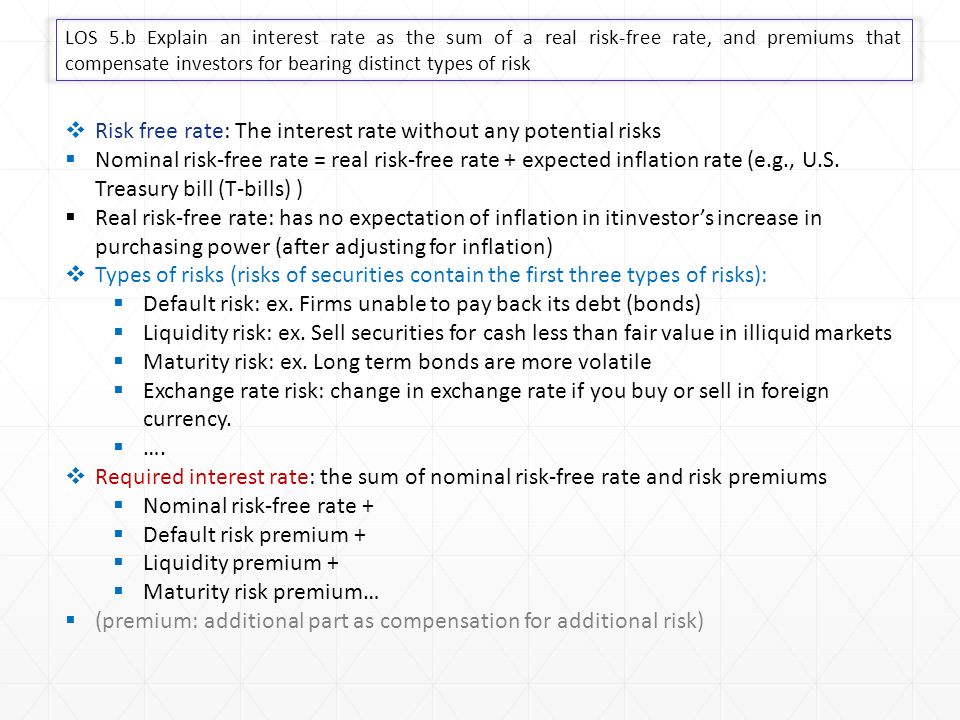
Task: Click the blue 'Risk free rate' heading text
Action: 159,130
